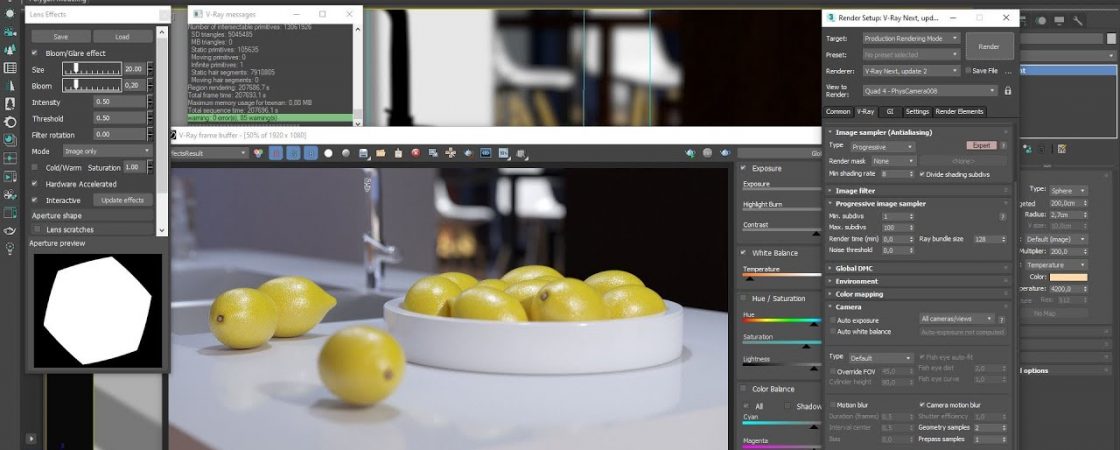Toggle the red channel button in VFB
Screen dimensions: 1120x450
276,153
